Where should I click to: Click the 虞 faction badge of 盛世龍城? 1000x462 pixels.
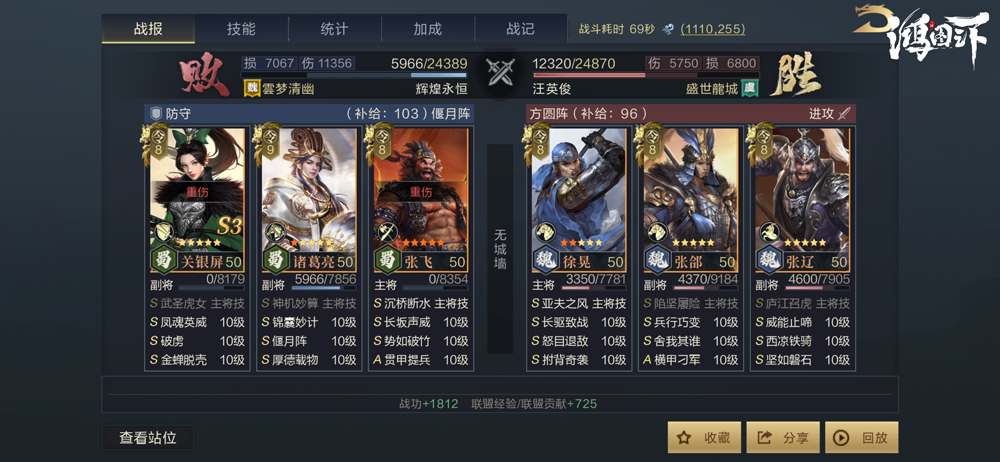click(x=749, y=89)
